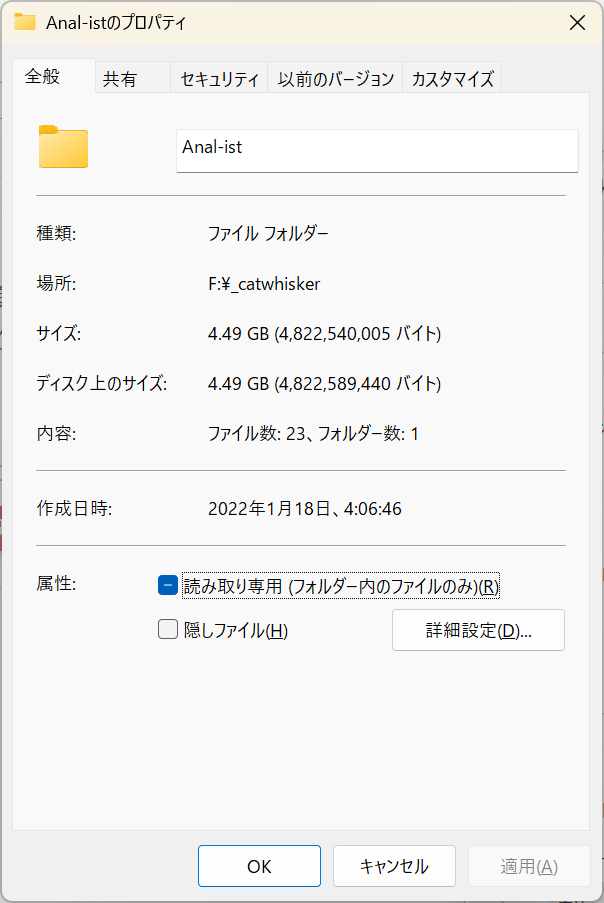This screenshot has height=903, width=604.
Task: Go to the 以前のバージョン tab
Action: pyautogui.click(x=336, y=79)
